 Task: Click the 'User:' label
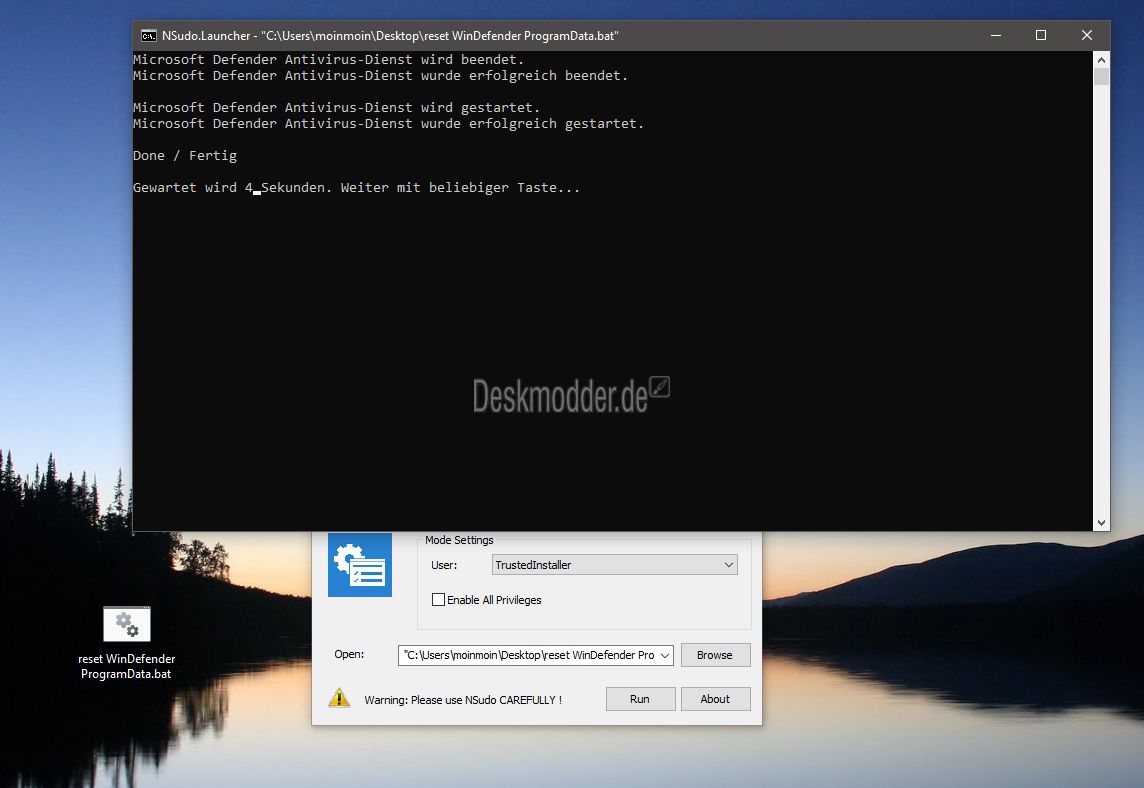(x=444, y=565)
